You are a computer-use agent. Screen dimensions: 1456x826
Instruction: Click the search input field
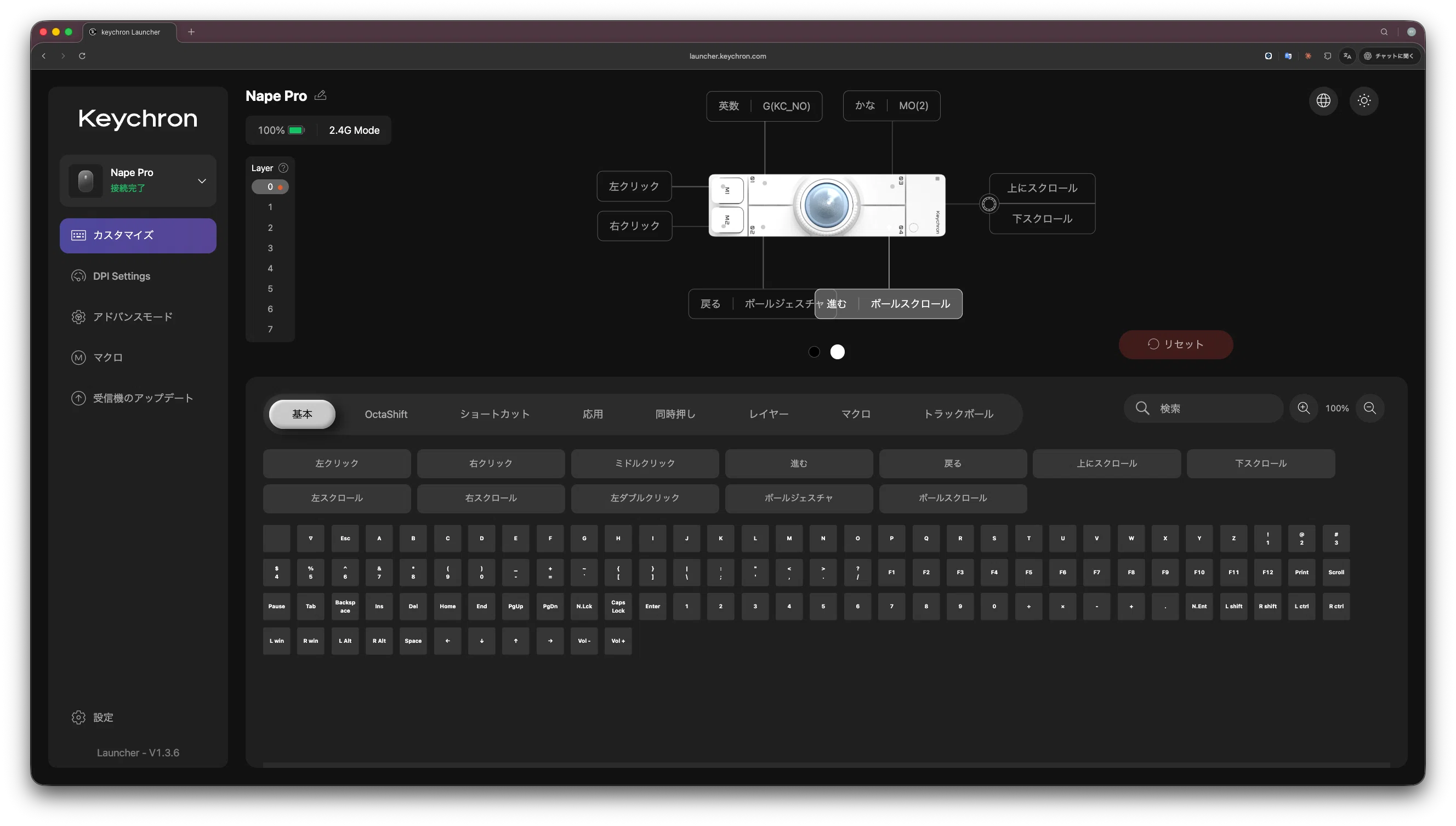1203,409
